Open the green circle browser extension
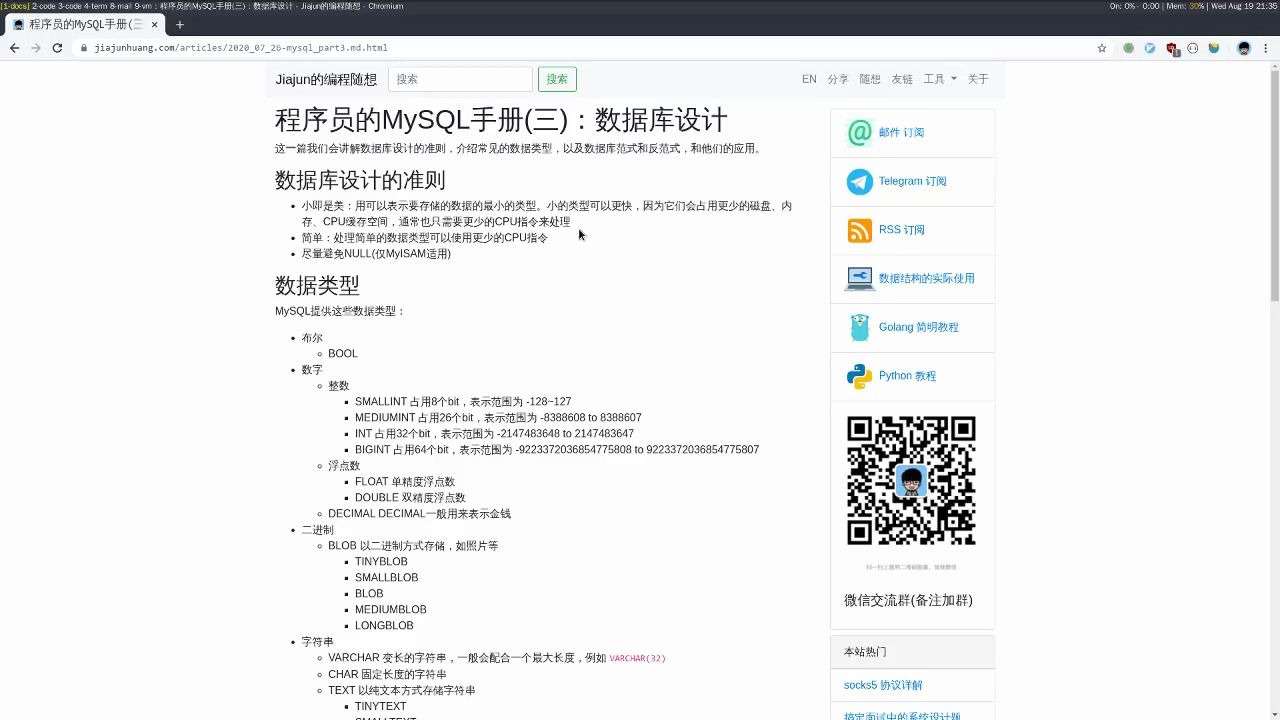1280x720 pixels. click(x=1129, y=48)
